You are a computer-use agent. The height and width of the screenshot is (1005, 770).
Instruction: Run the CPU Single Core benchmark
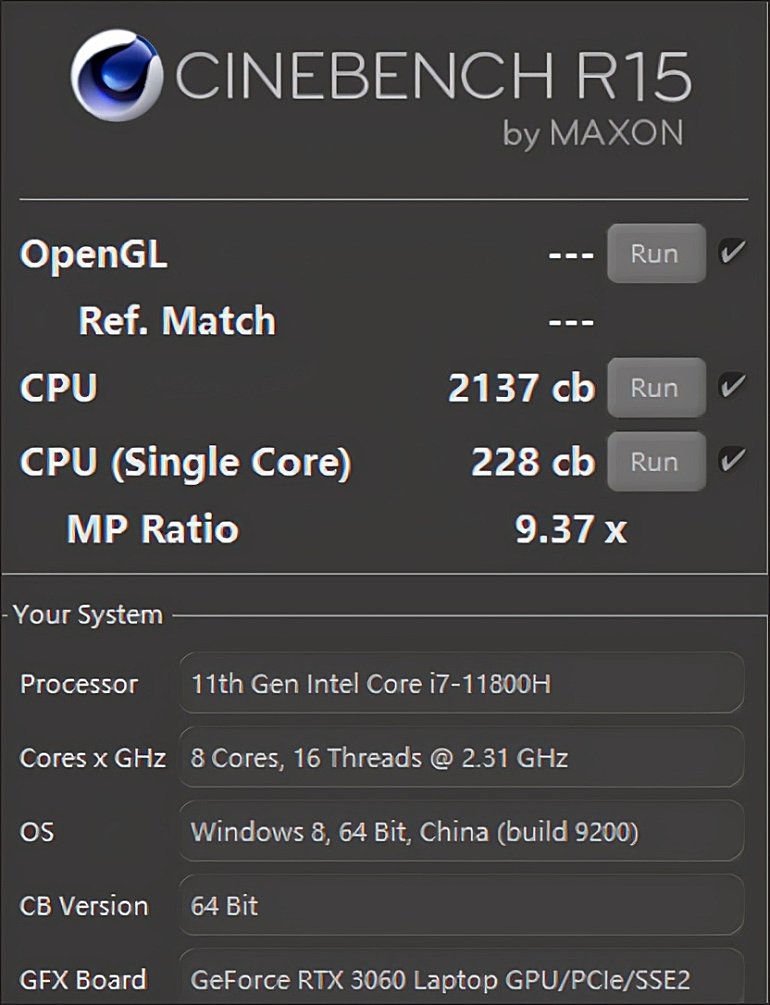(x=657, y=461)
